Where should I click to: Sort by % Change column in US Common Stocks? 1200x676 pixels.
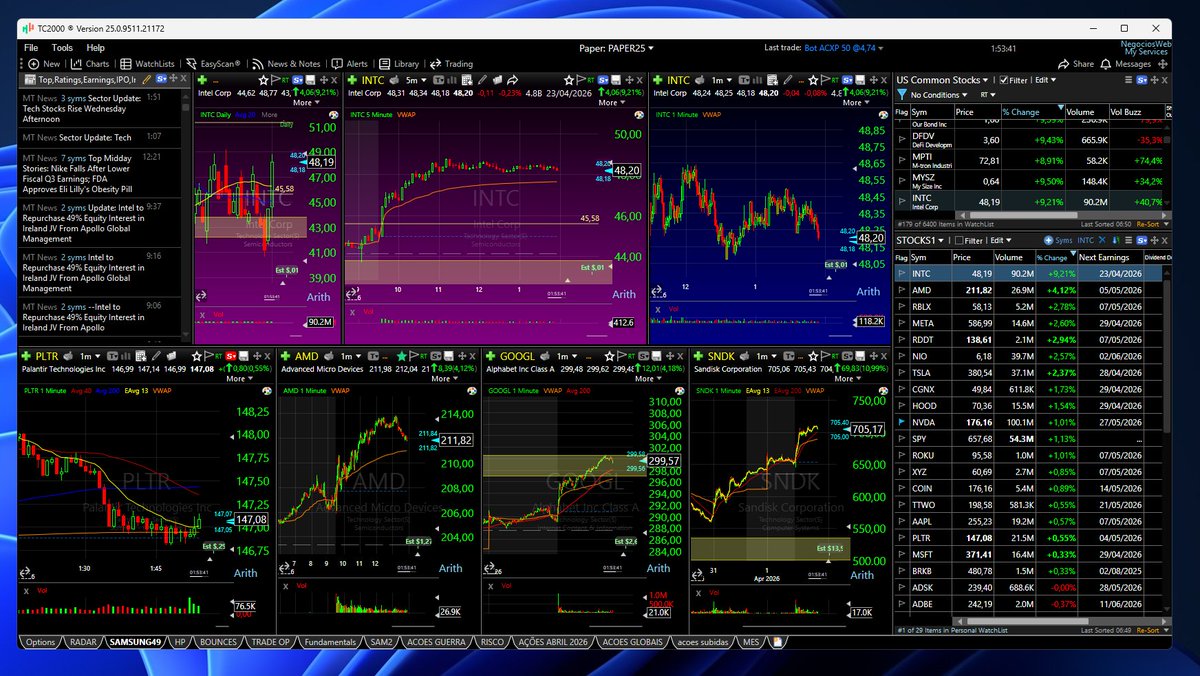click(x=1032, y=112)
